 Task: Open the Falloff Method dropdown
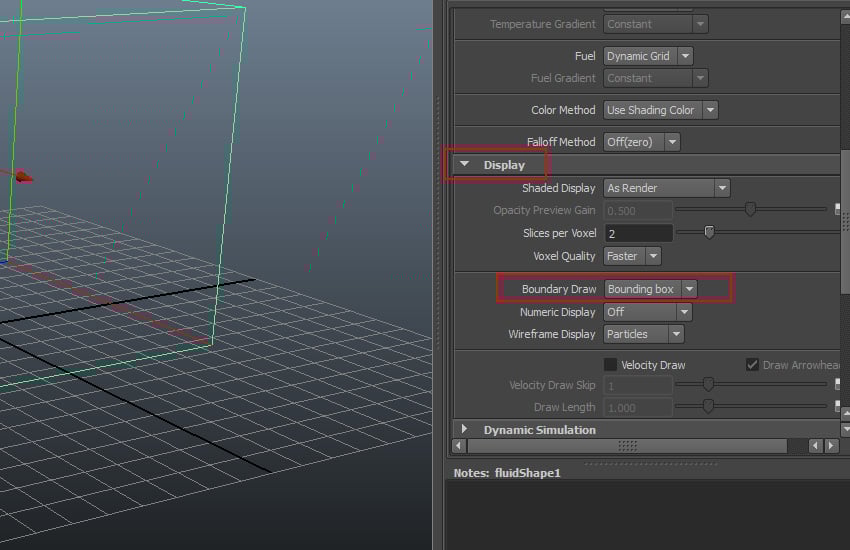pyautogui.click(x=641, y=142)
